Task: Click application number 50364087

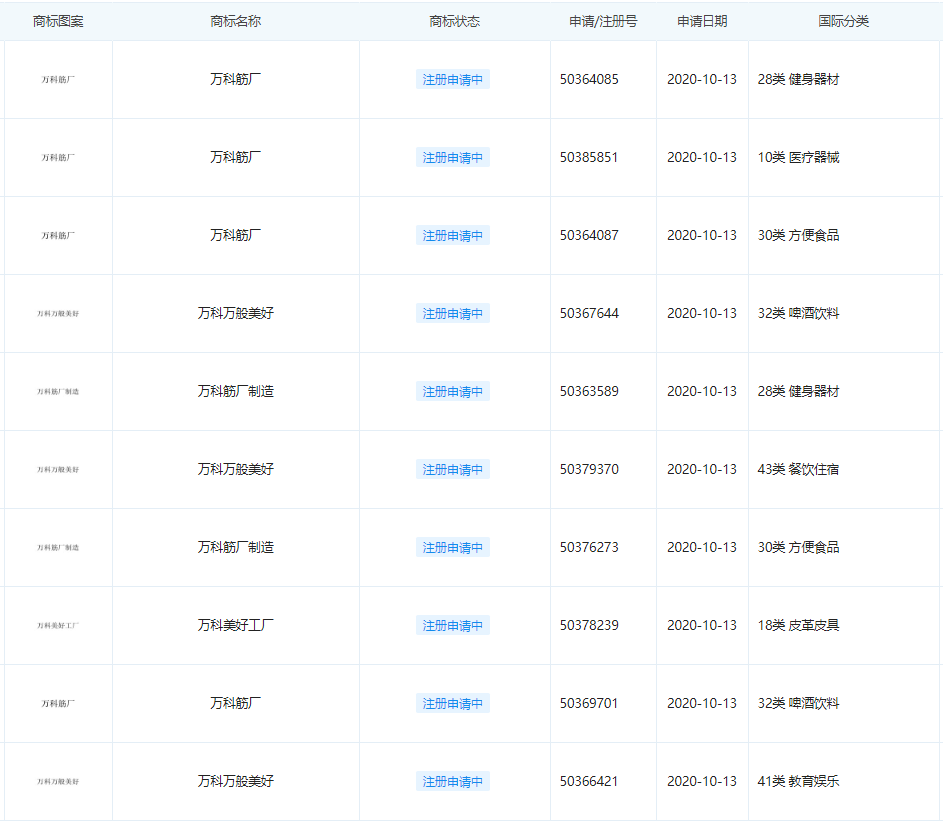Action: coord(589,235)
